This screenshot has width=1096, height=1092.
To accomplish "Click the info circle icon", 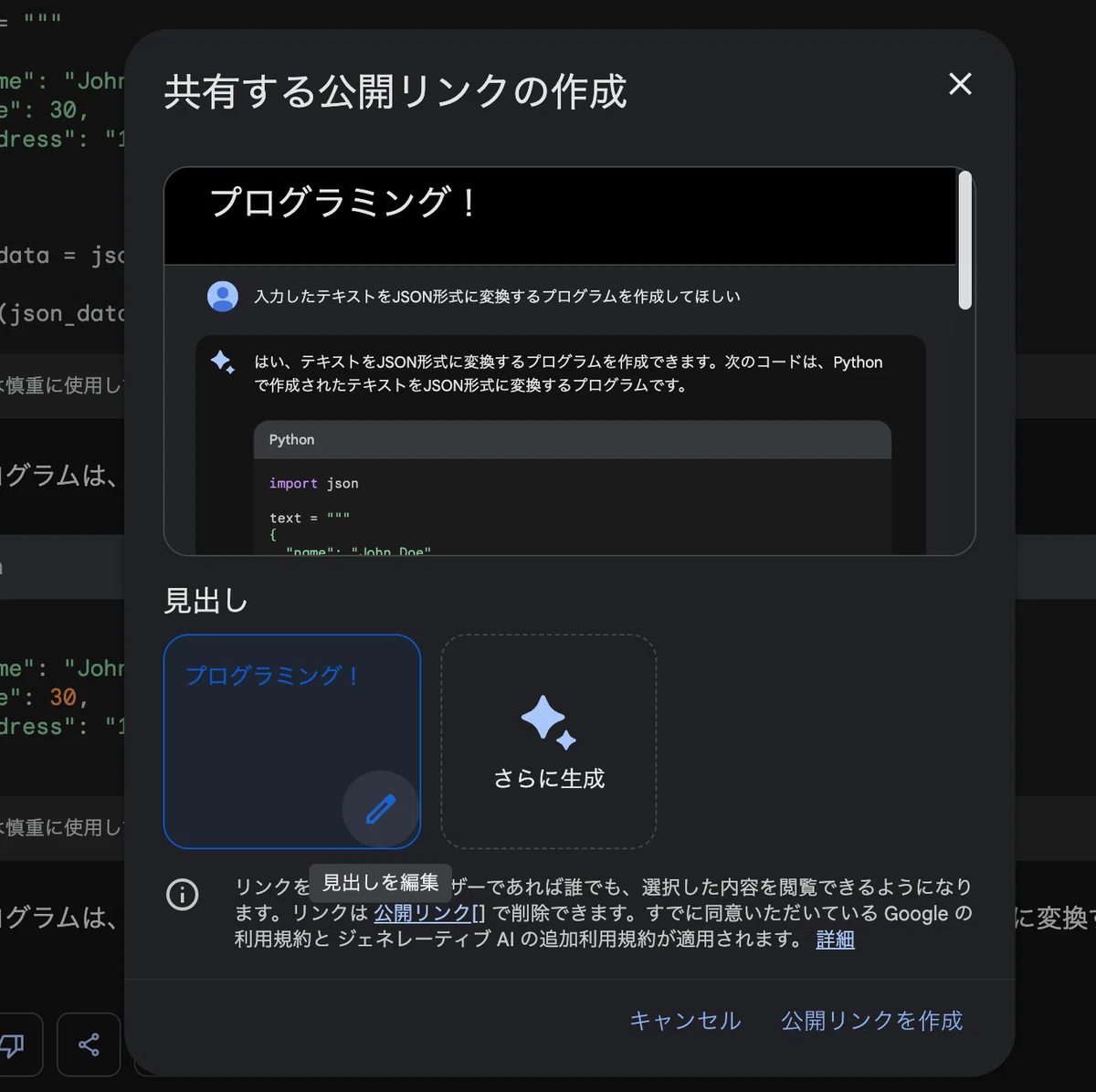I will coord(183,894).
